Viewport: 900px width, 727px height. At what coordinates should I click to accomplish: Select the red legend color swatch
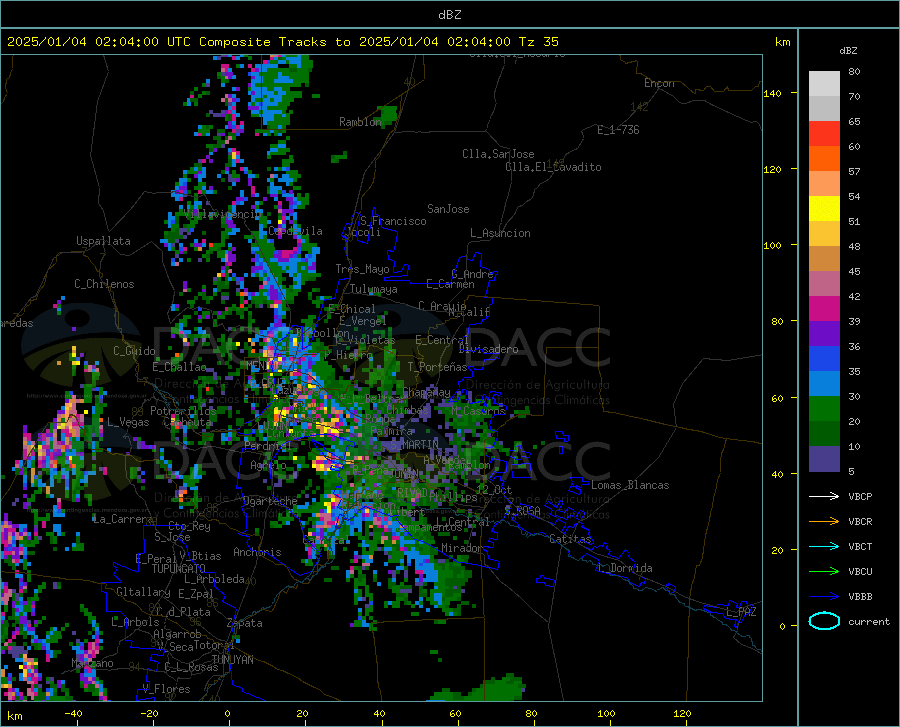[x=824, y=134]
